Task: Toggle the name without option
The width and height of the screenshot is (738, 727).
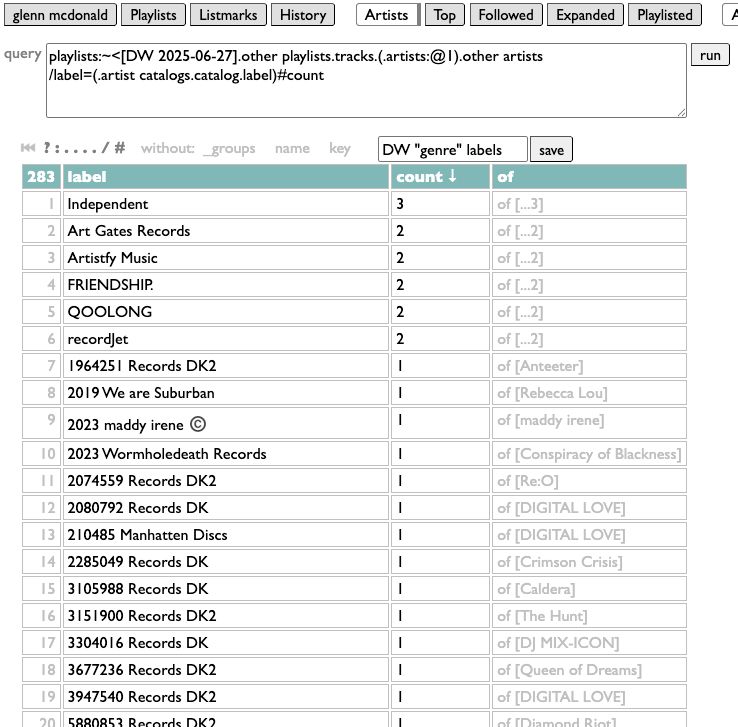Action: click(292, 149)
